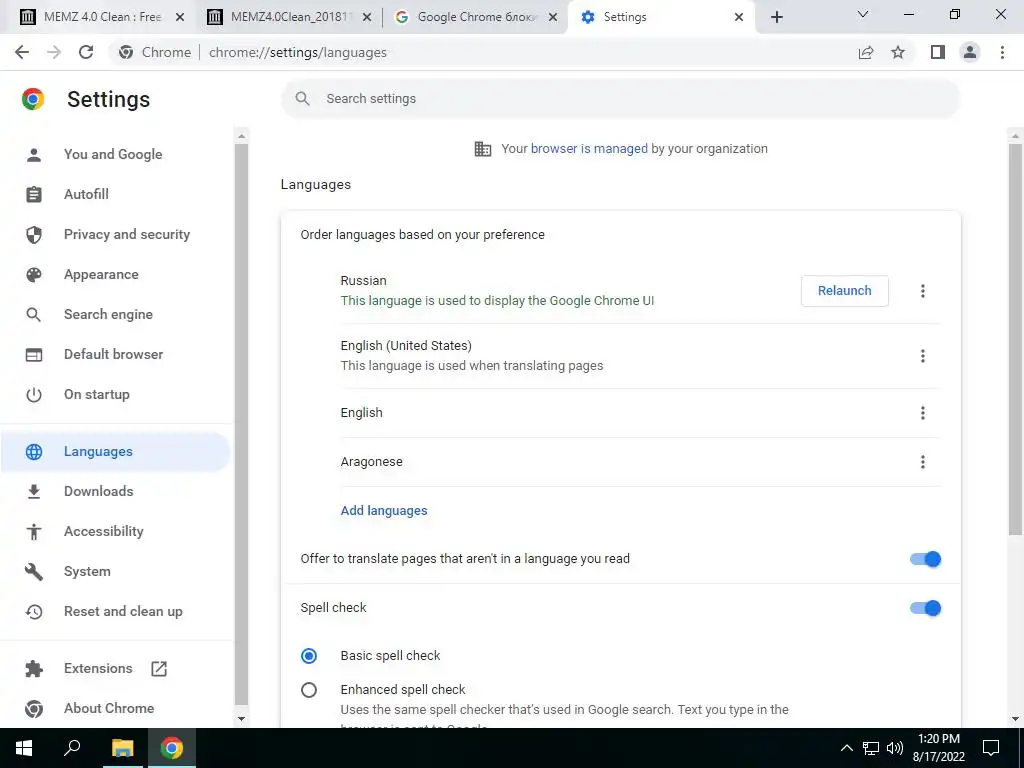Screen dimensions: 1024x768
Task: Click the share page icon in the address bar
Action: click(x=866, y=52)
